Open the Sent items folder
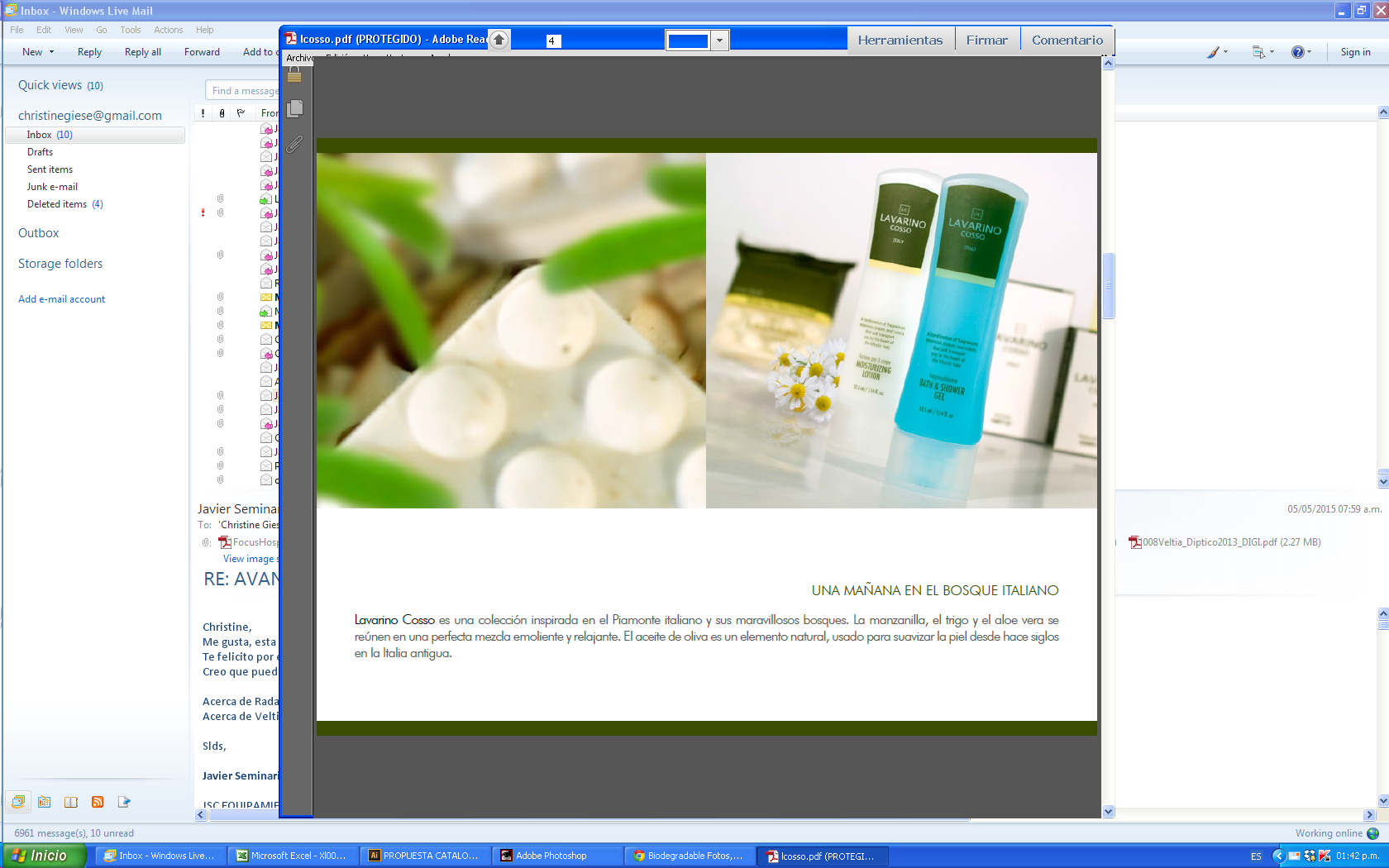The image size is (1389, 868). [x=50, y=169]
